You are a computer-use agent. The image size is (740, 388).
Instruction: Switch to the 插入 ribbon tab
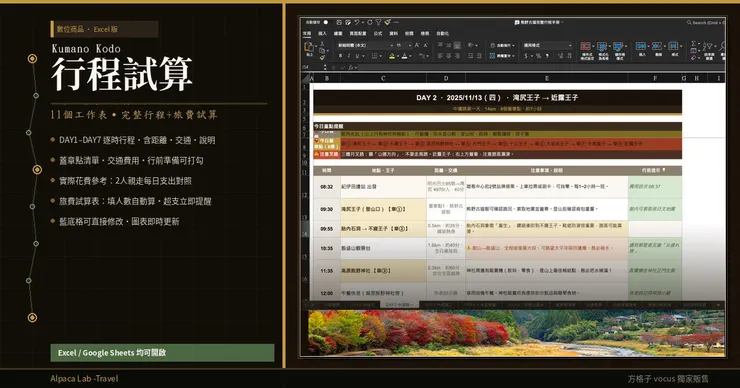[x=322, y=34]
